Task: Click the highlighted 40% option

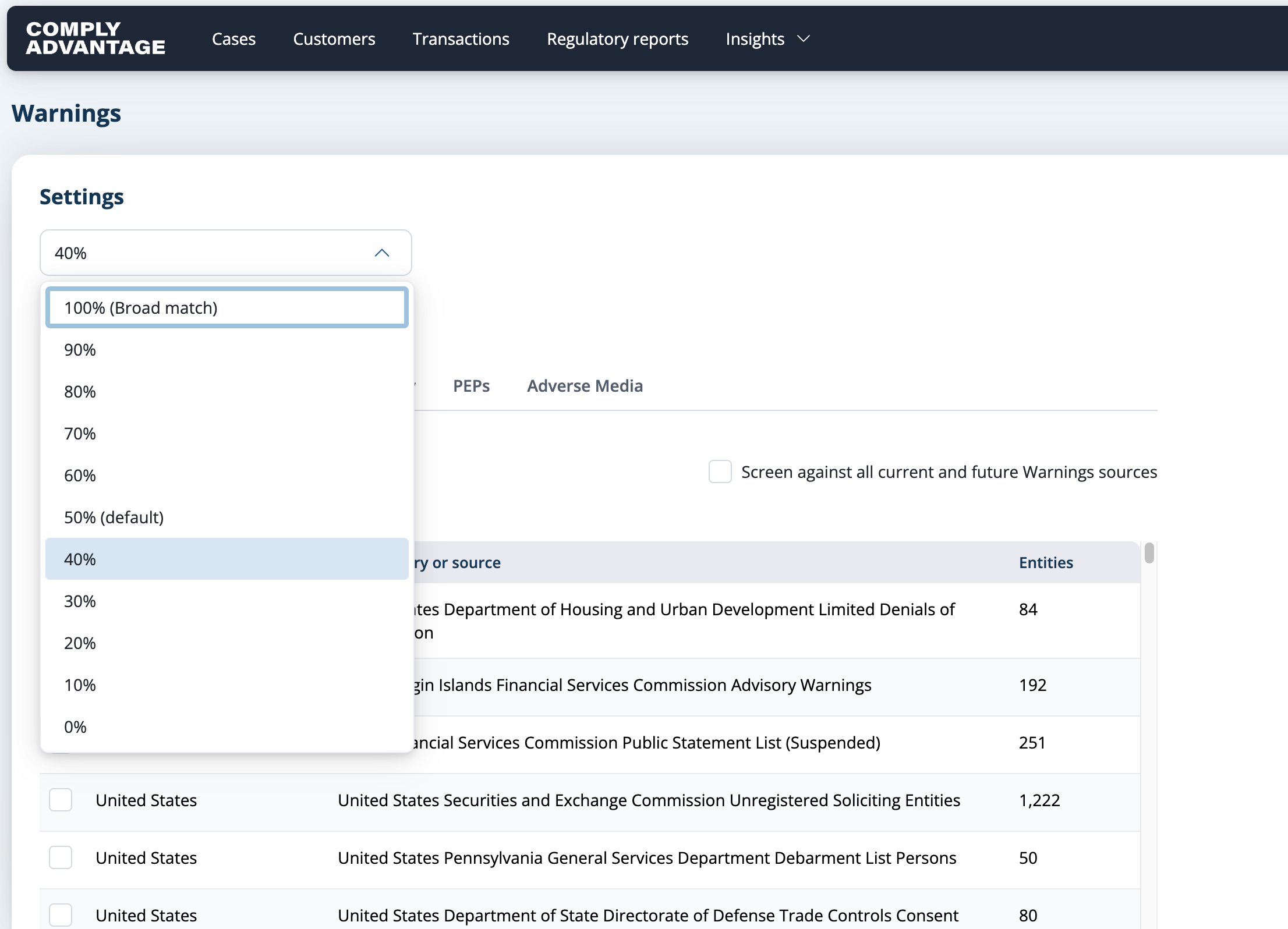Action: 227,559
